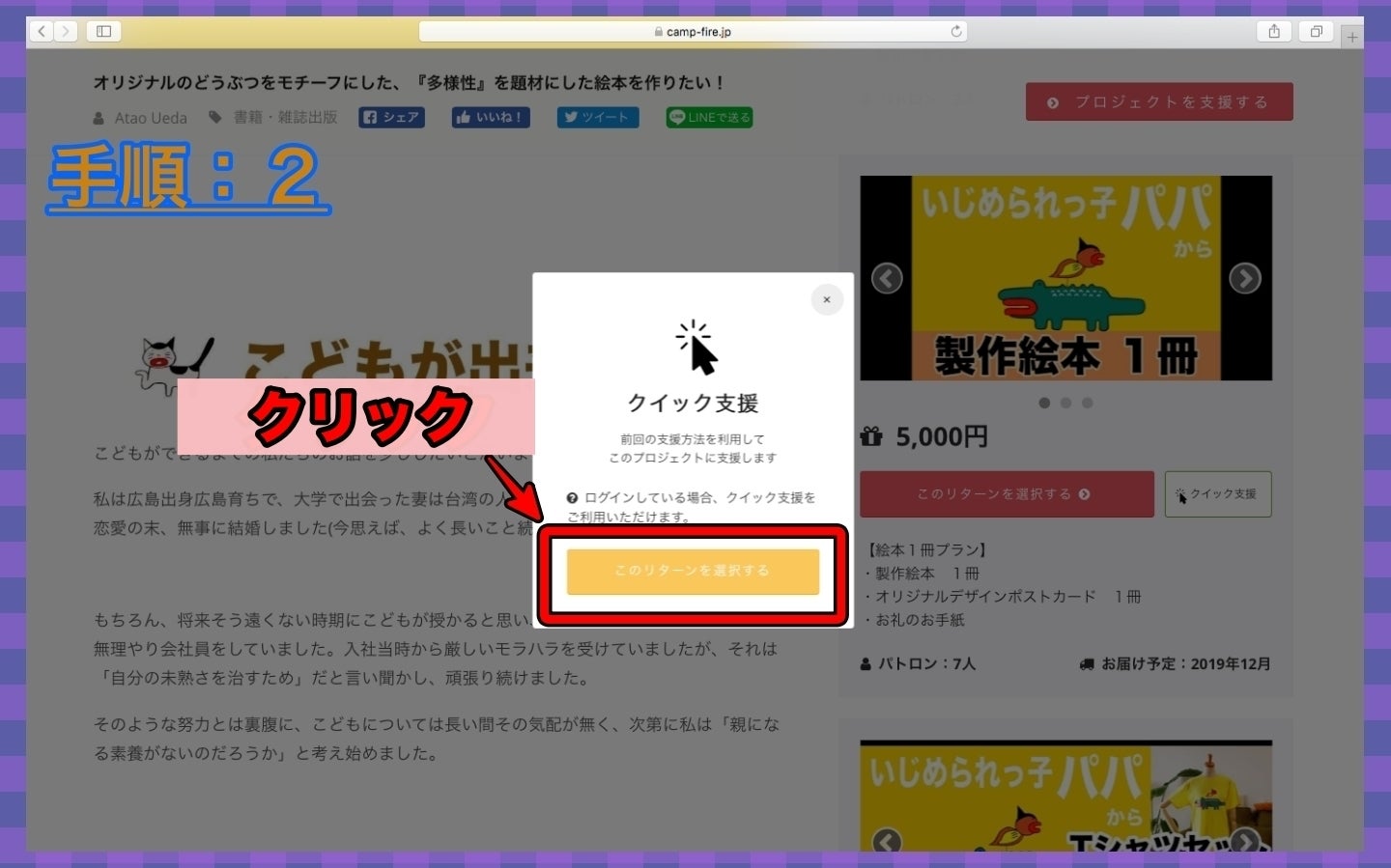Click the LINEで送る button
The width and height of the screenshot is (1391, 868).
709,118
